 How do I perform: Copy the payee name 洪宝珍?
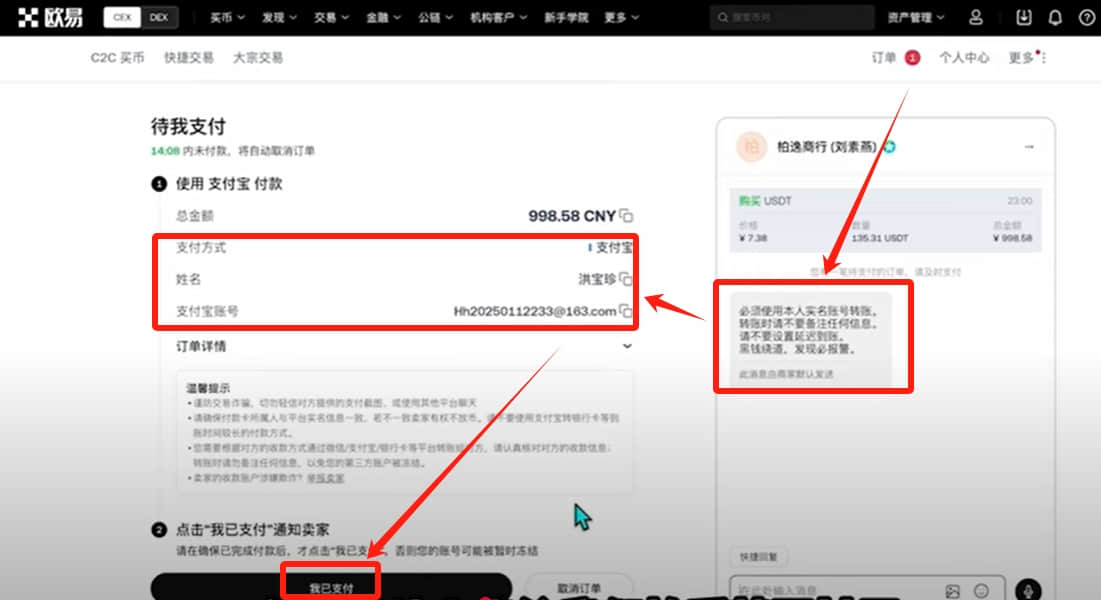coord(625,279)
